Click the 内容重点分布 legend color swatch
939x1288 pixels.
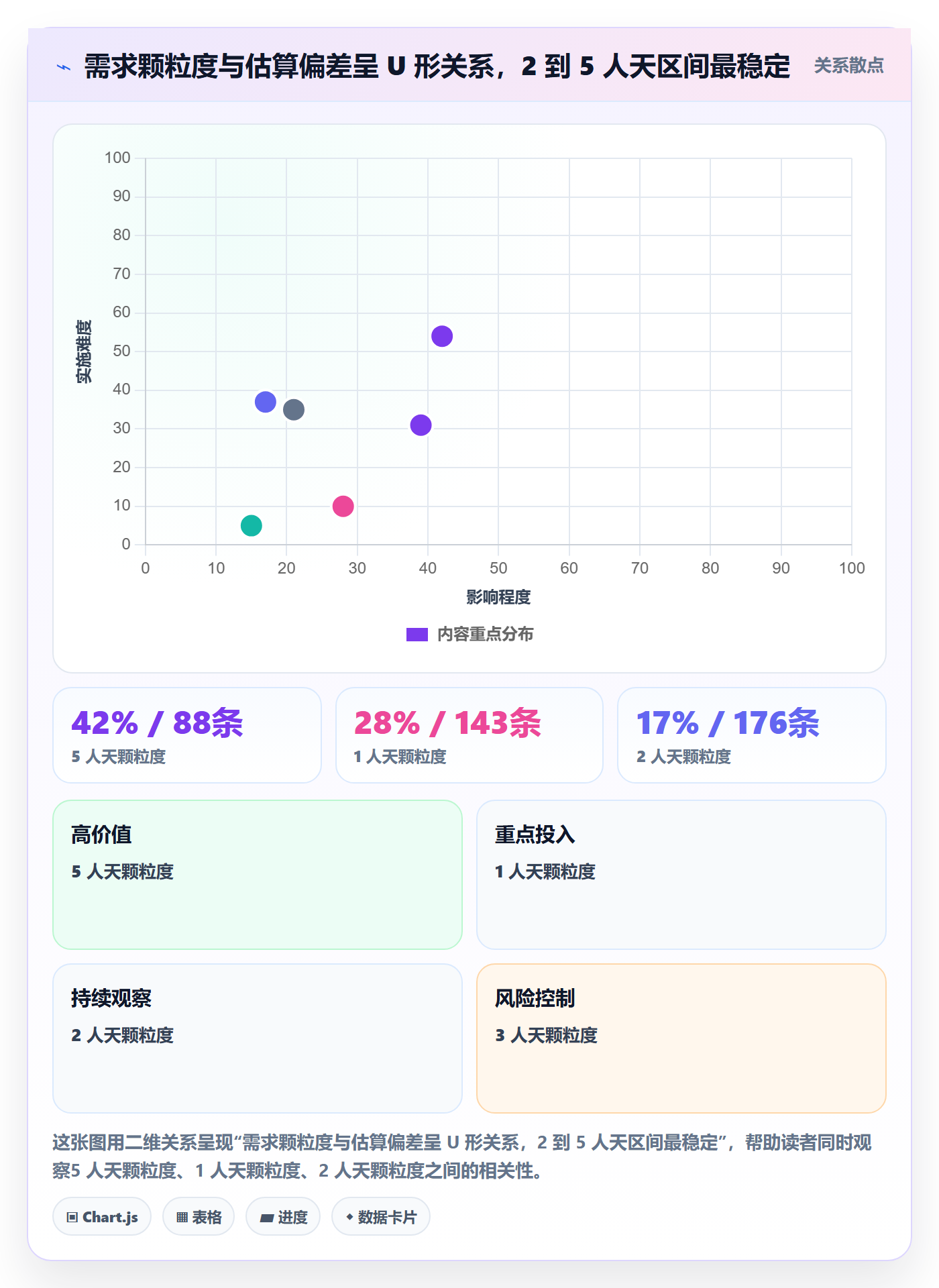pyautogui.click(x=417, y=635)
